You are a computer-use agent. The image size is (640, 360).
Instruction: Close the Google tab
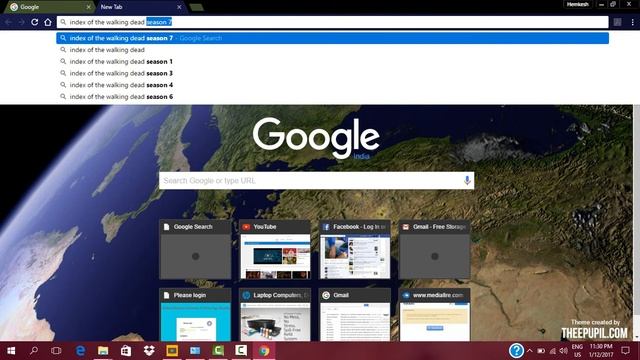click(x=88, y=7)
